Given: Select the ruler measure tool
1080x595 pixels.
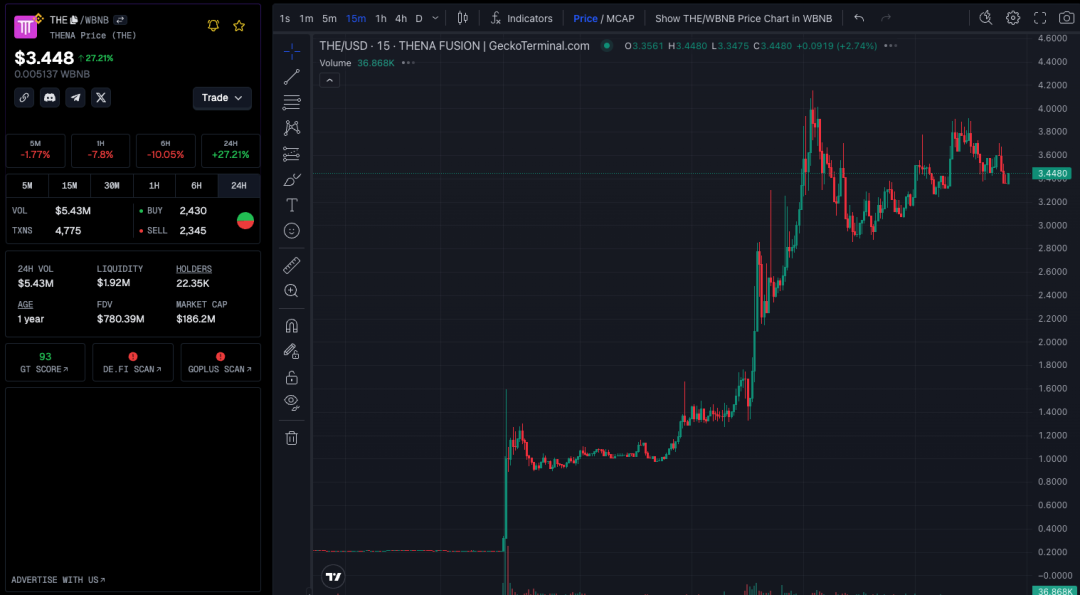Looking at the screenshot, I should coord(292,265).
